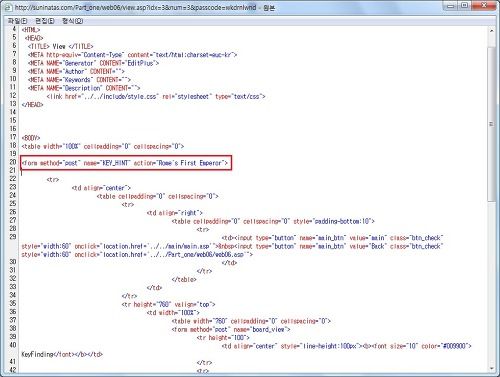
Task: Click the <TITLE> View </TITLE> line
Action: pos(61,46)
